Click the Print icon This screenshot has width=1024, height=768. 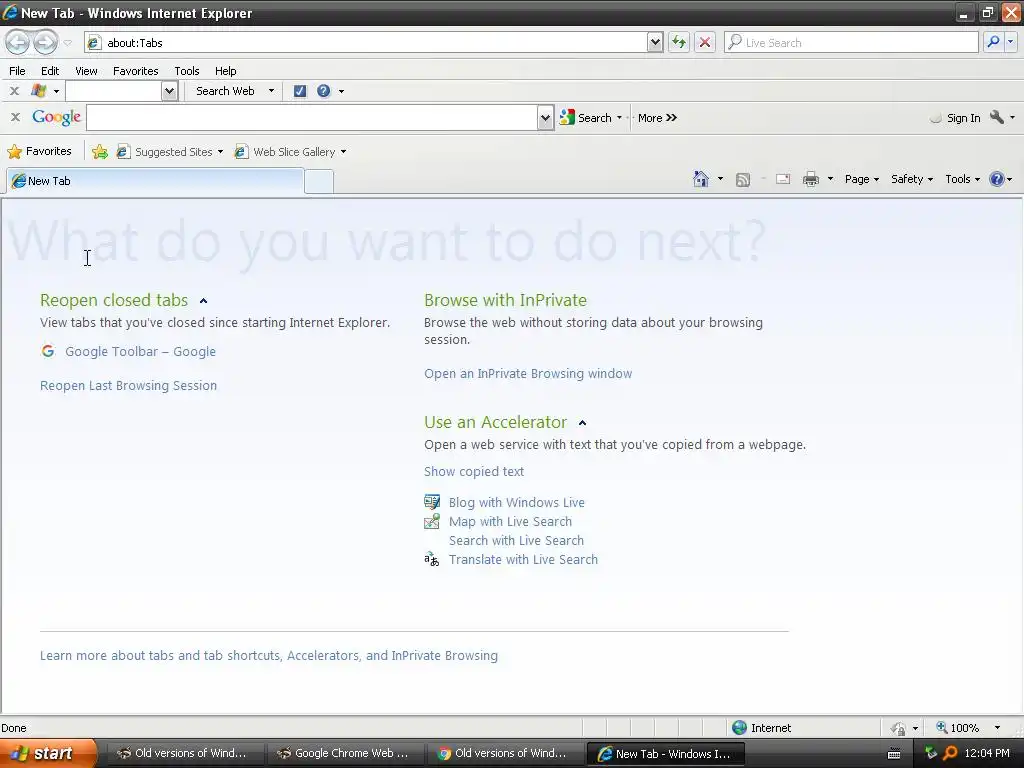pyautogui.click(x=810, y=179)
